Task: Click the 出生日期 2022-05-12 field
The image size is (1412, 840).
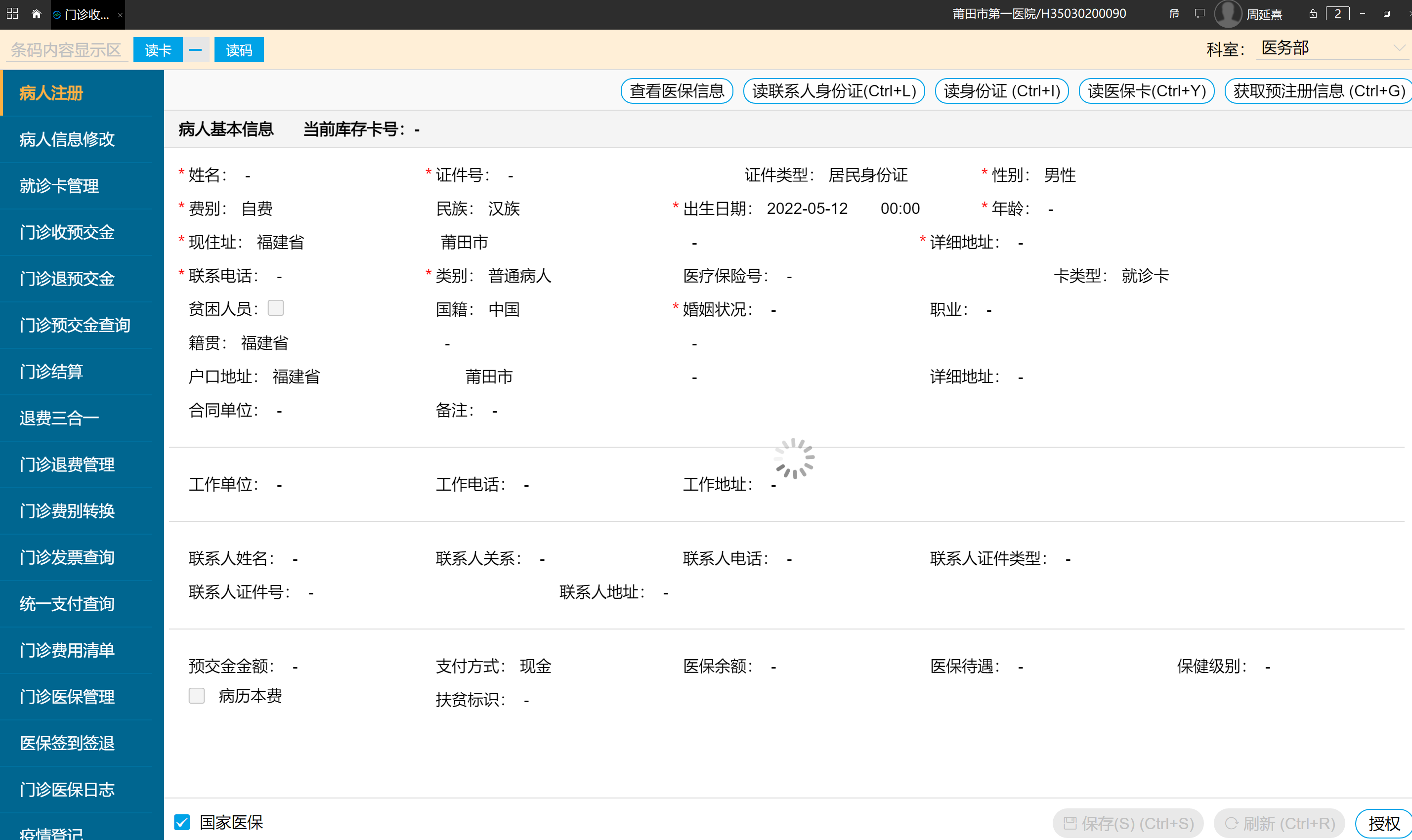Action: coord(807,209)
